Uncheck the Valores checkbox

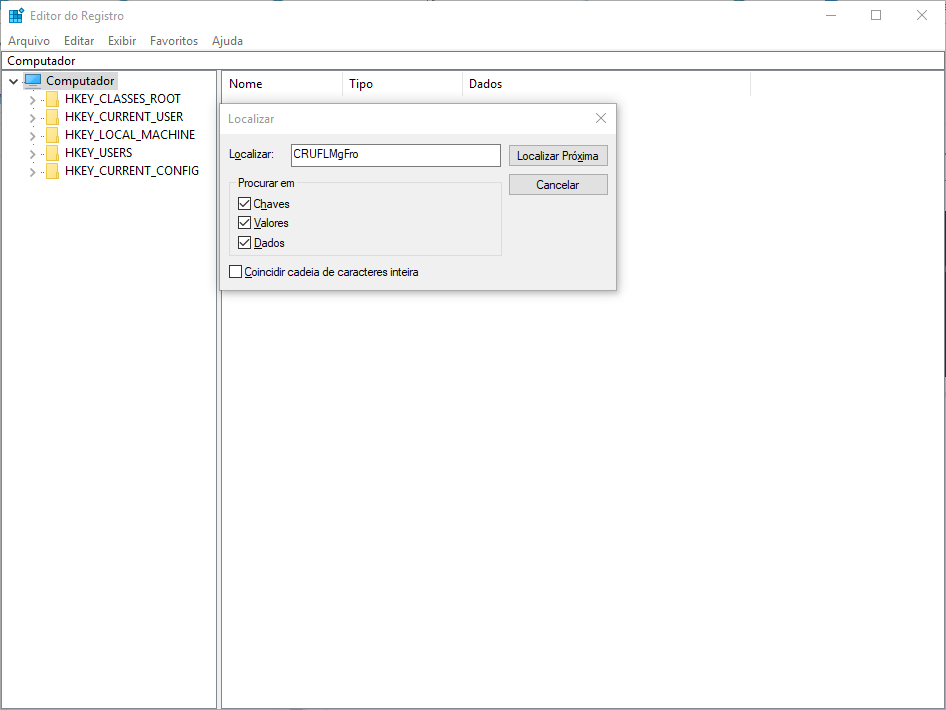[244, 223]
